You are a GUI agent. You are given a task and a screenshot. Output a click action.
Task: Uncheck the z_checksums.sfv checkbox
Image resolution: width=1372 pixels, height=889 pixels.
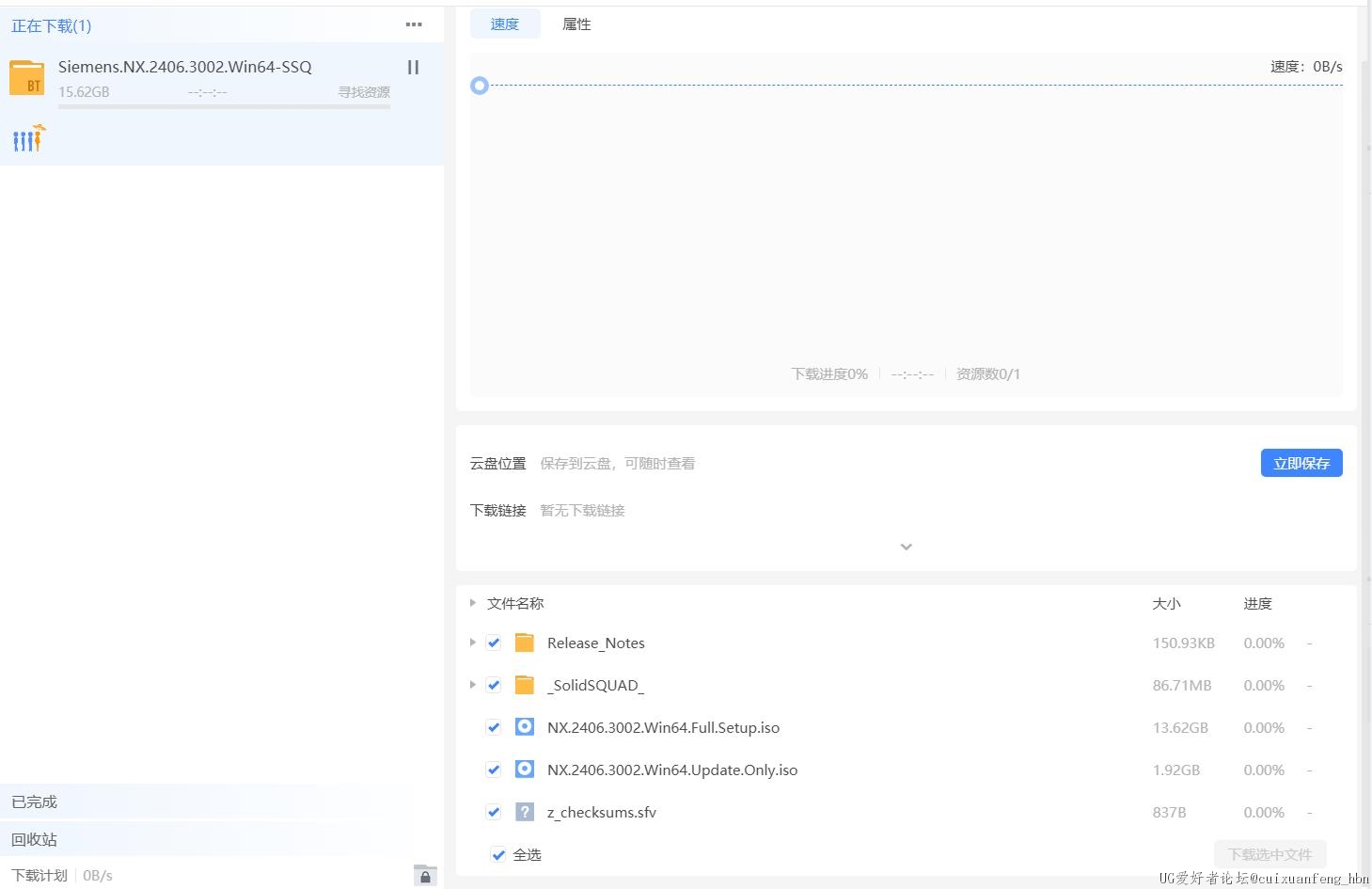tap(494, 812)
